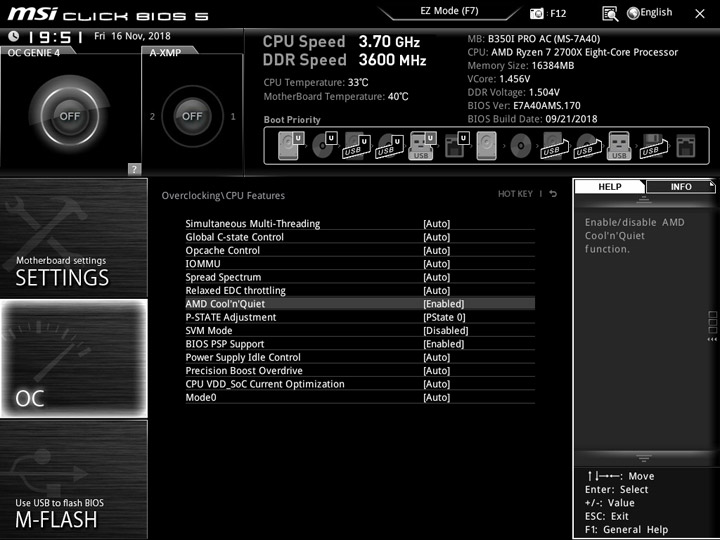Open M-FLASH to flash BIOS

pos(73,479)
